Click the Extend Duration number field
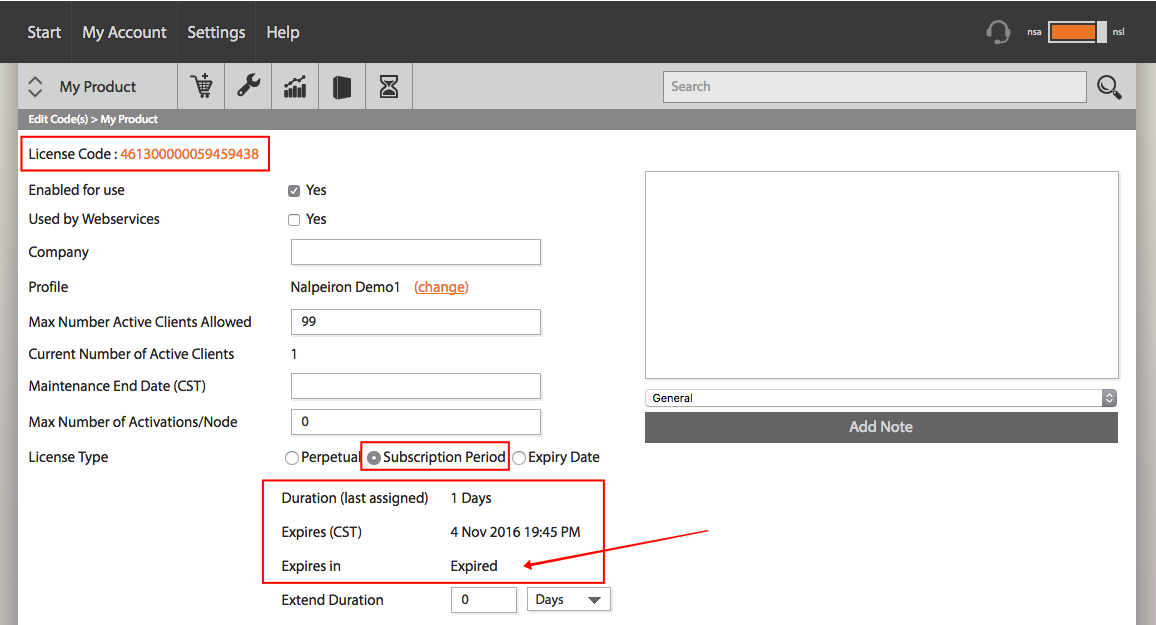1156x625 pixels. click(484, 600)
